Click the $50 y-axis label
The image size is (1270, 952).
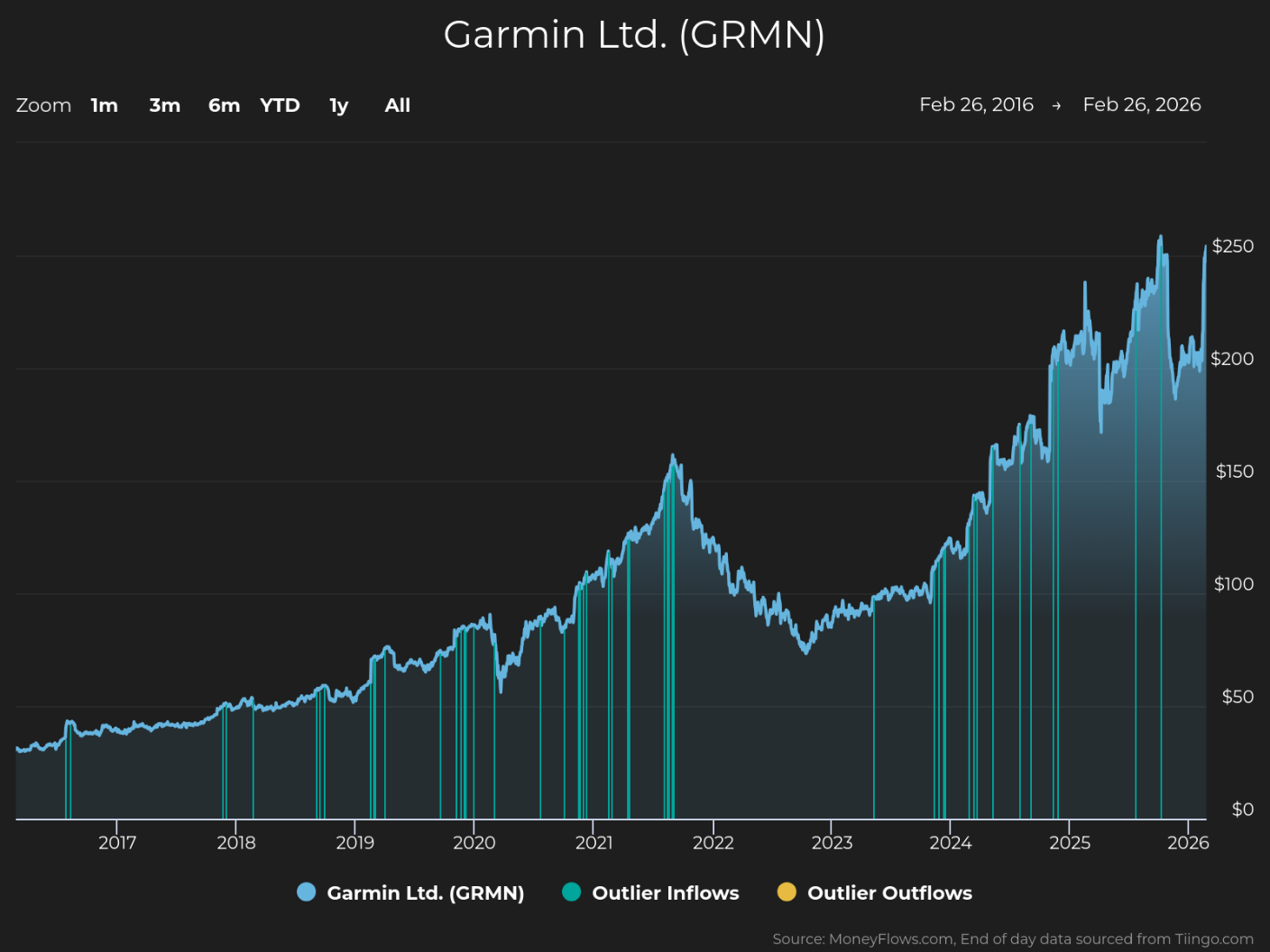tap(1238, 697)
